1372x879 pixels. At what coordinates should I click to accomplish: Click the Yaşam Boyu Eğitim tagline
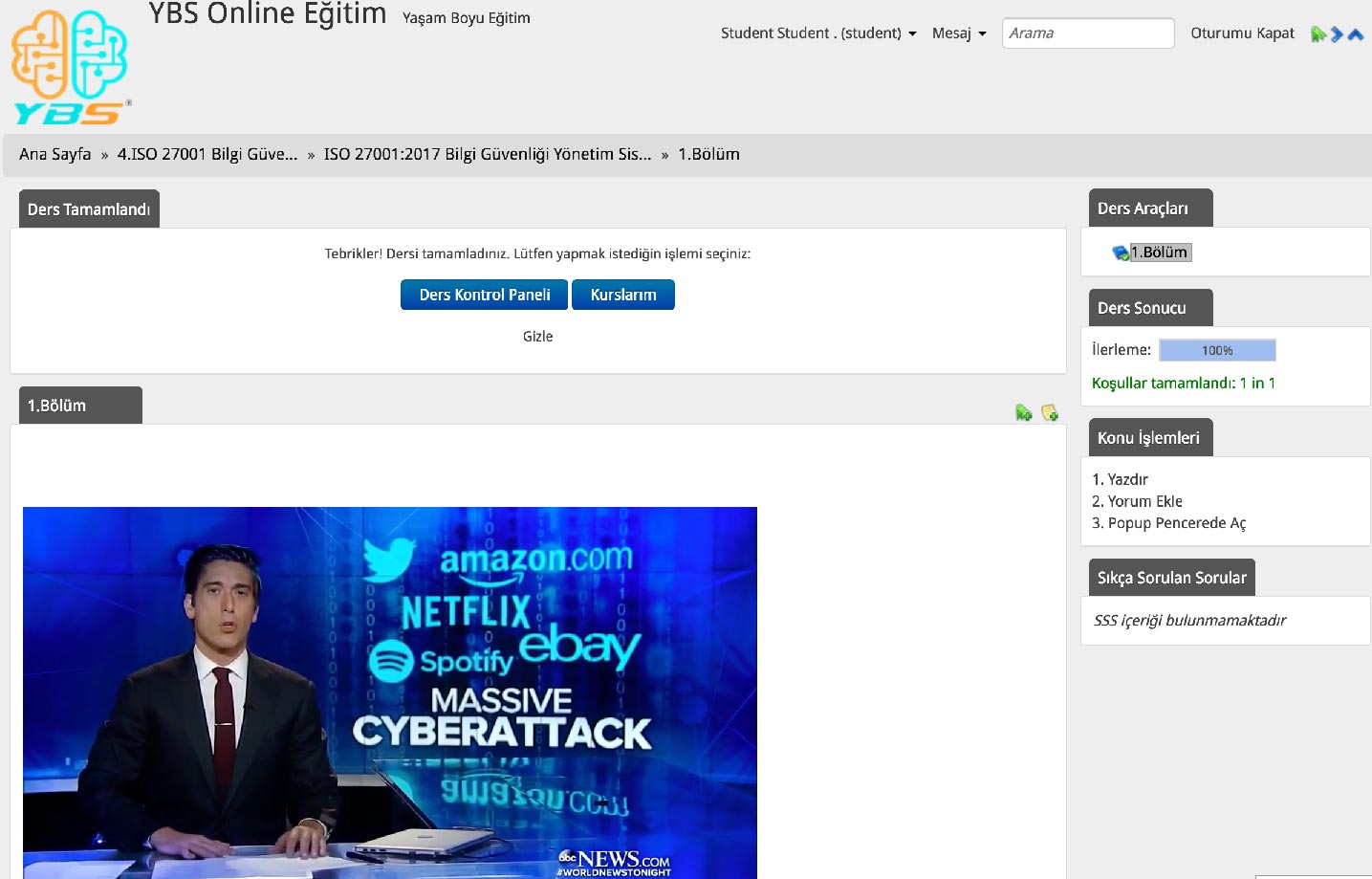(466, 17)
